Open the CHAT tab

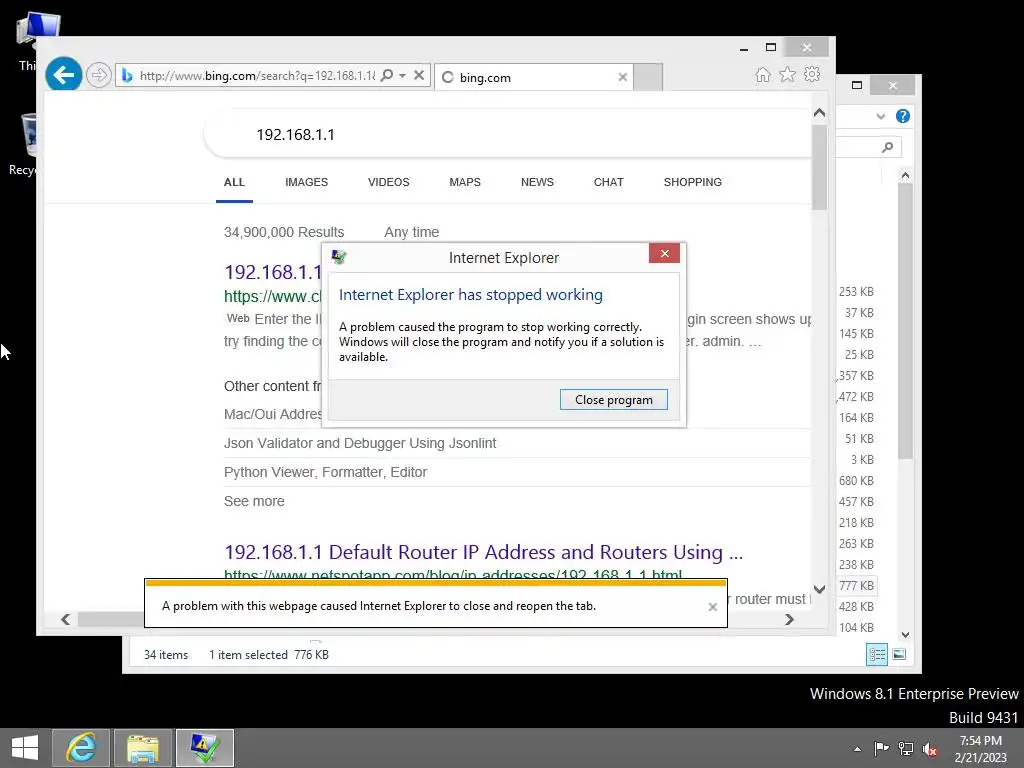[x=609, y=182]
